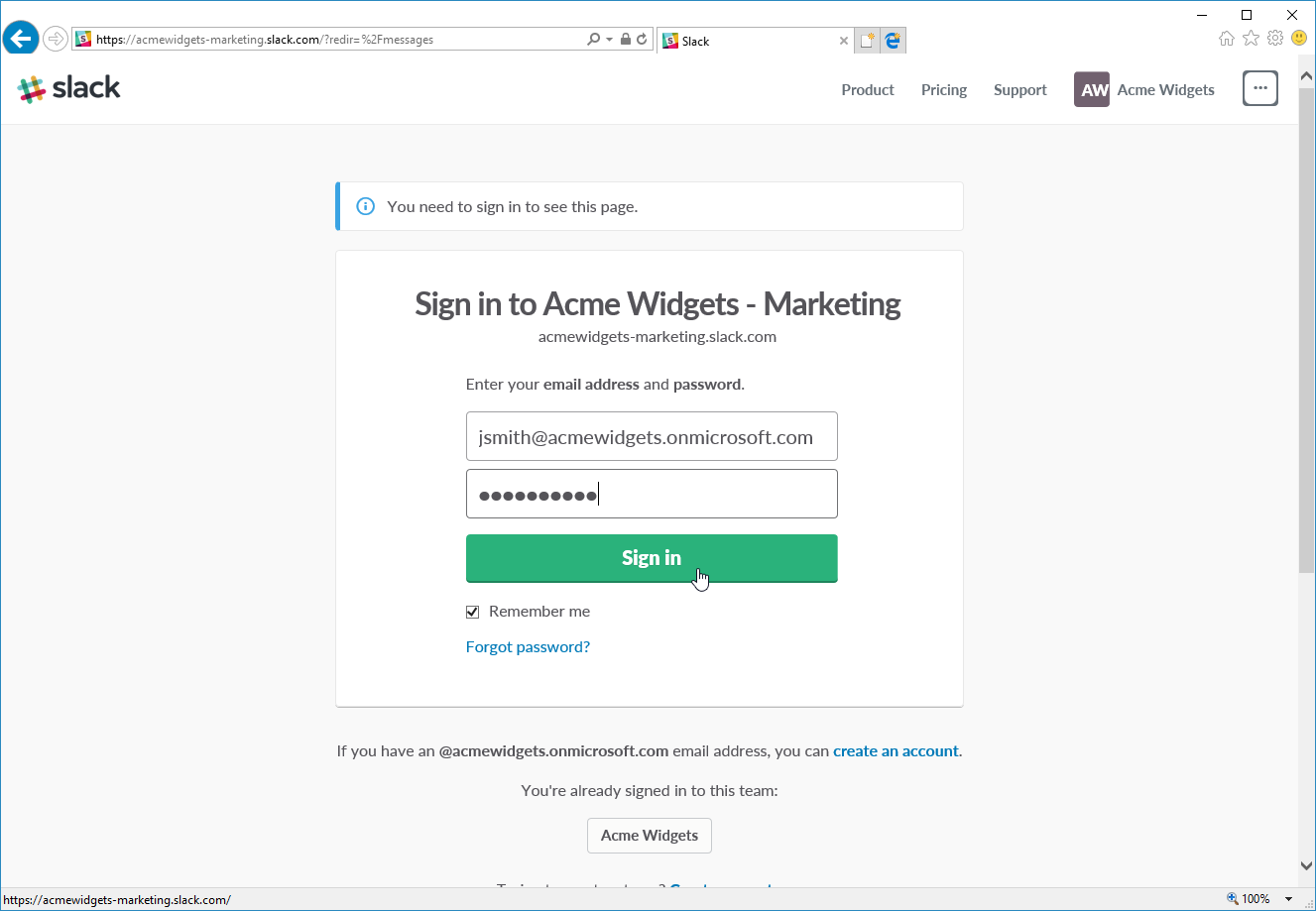The image size is (1316, 911).
Task: Minimize the browser window
Action: [x=1202, y=15]
